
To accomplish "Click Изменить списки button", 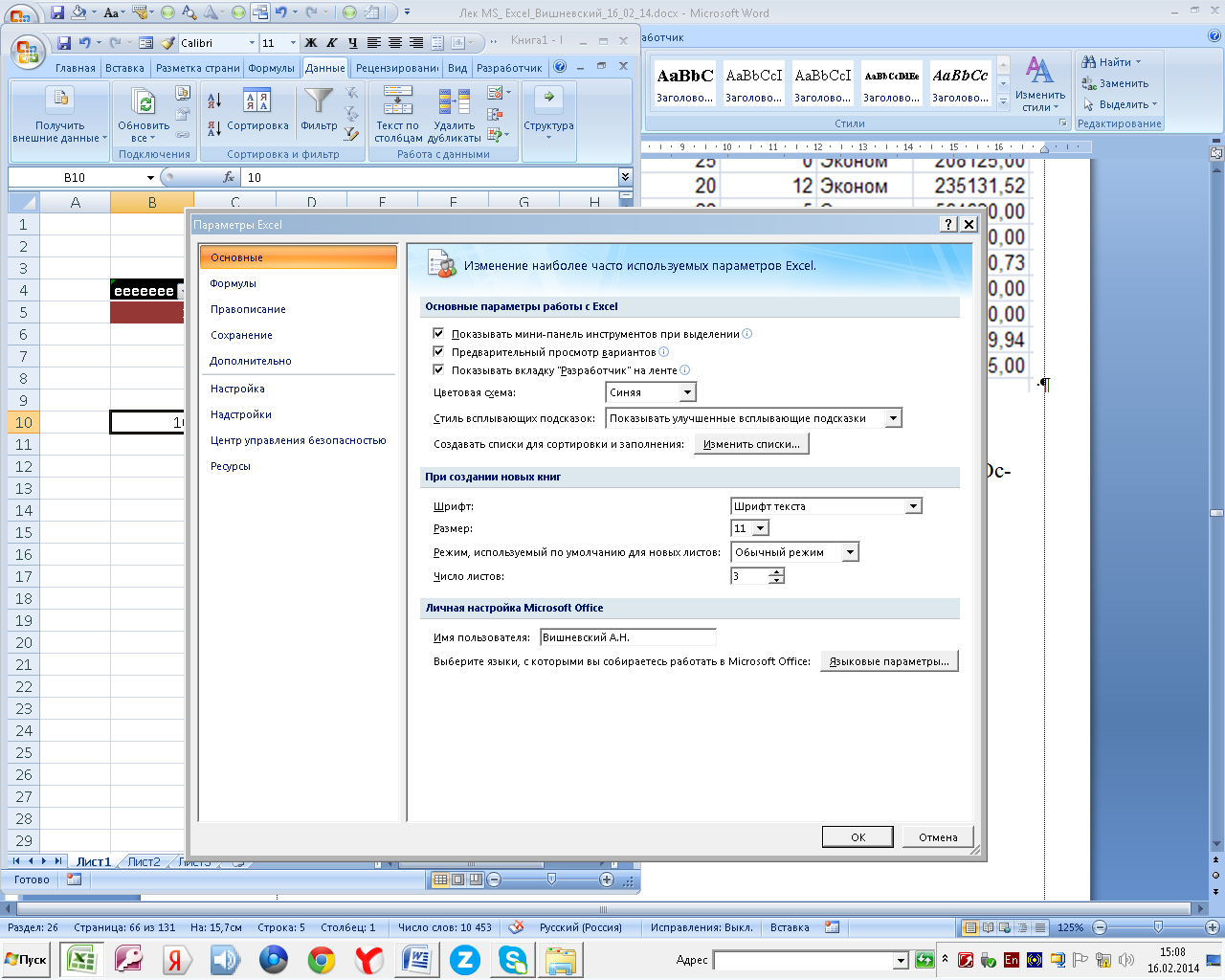I will 751,444.
